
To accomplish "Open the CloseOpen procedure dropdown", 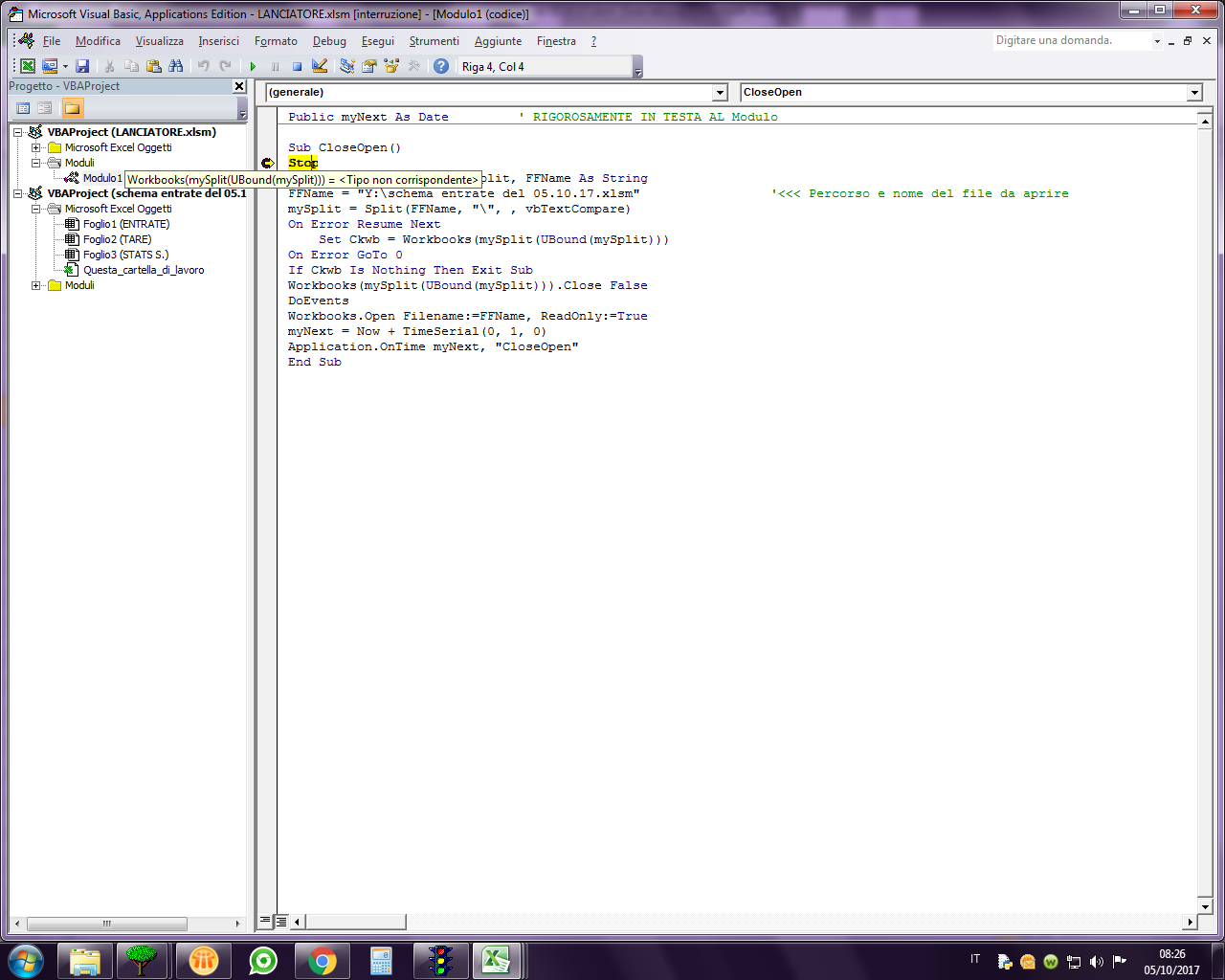I will coord(1194,93).
